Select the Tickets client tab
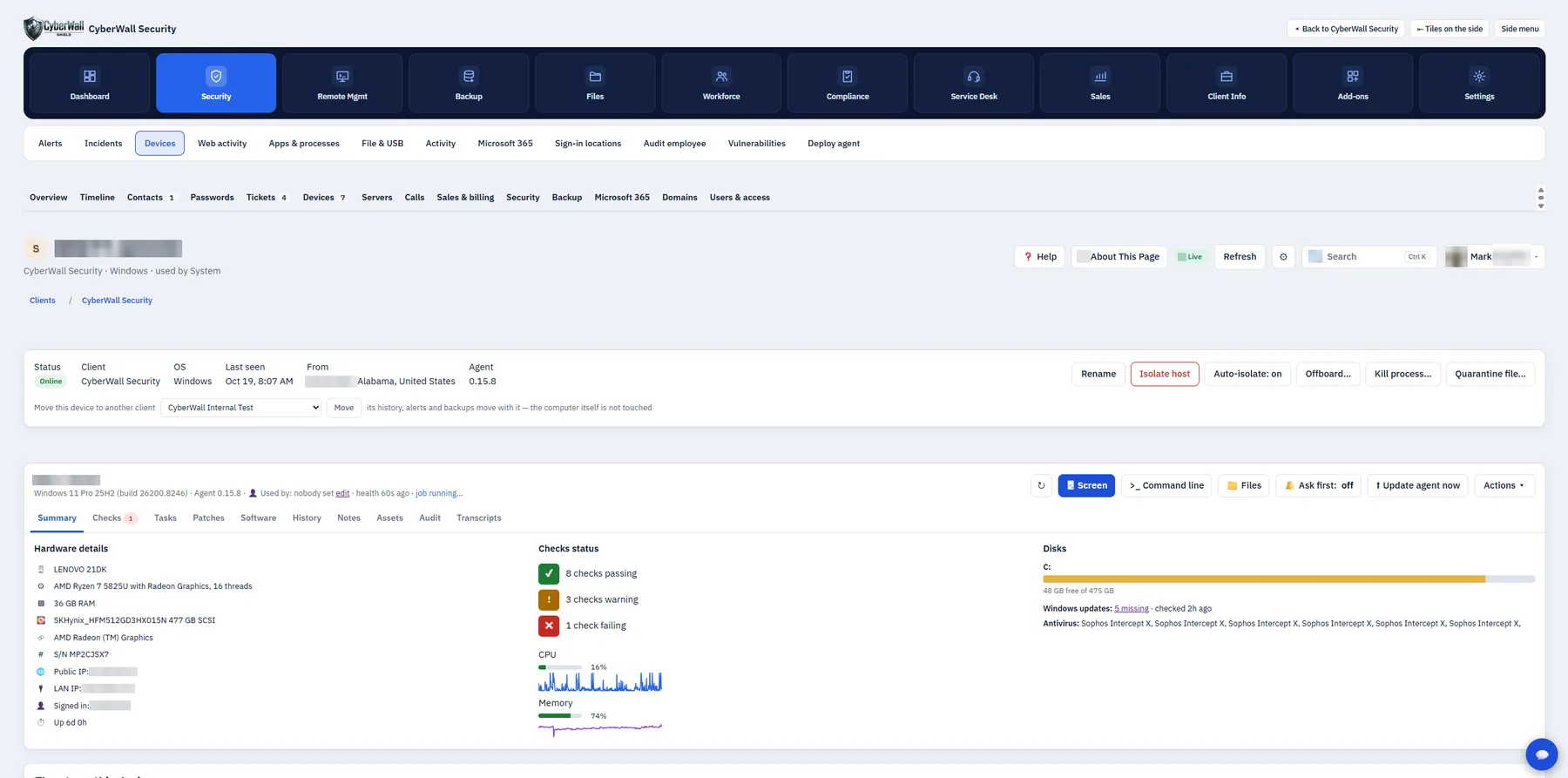 [266, 198]
